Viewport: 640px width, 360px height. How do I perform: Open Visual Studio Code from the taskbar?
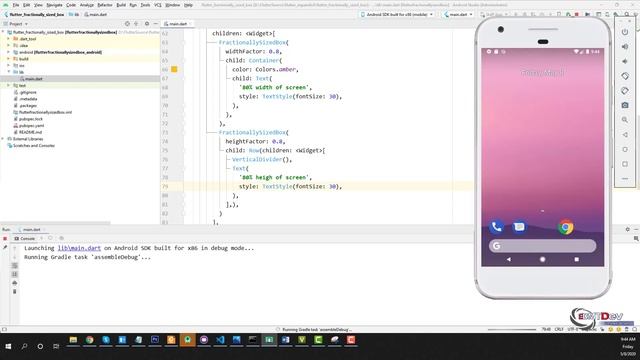[x=220, y=340]
